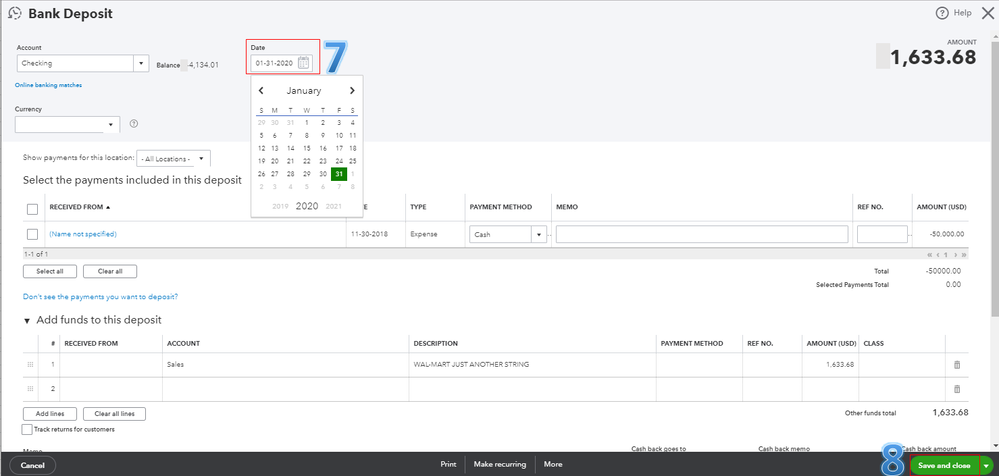Select January 10 in the calendar
Image resolution: width=999 pixels, height=476 pixels.
coord(339,135)
